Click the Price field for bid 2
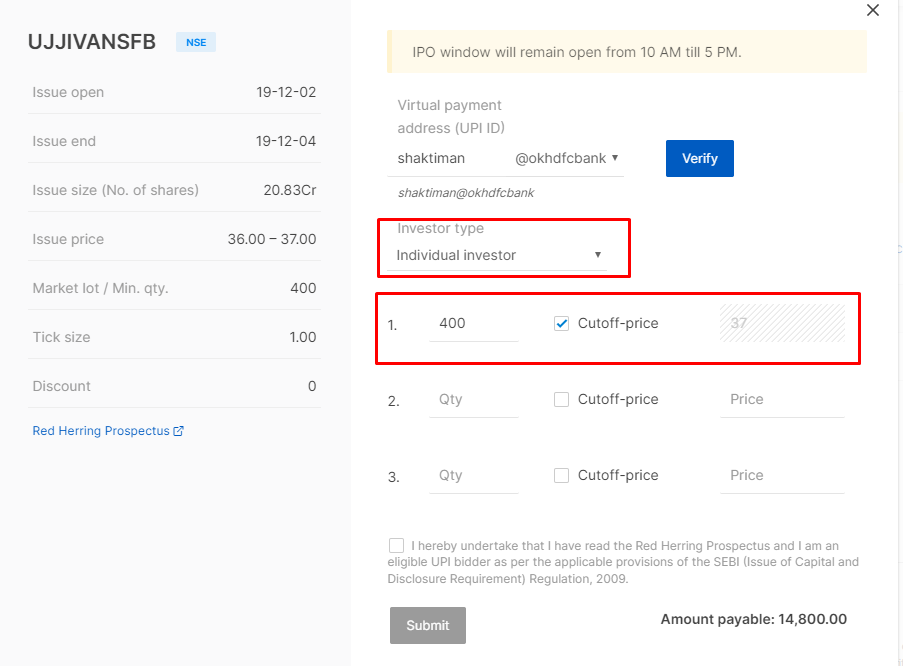 click(782, 399)
